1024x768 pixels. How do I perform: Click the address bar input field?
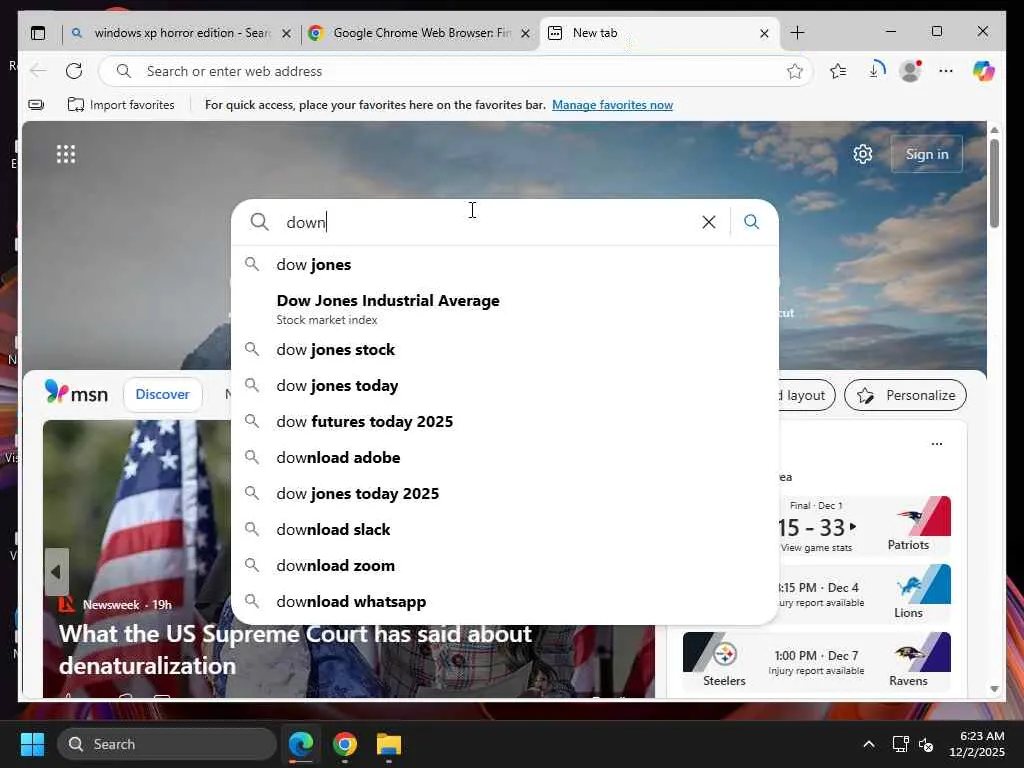455,71
